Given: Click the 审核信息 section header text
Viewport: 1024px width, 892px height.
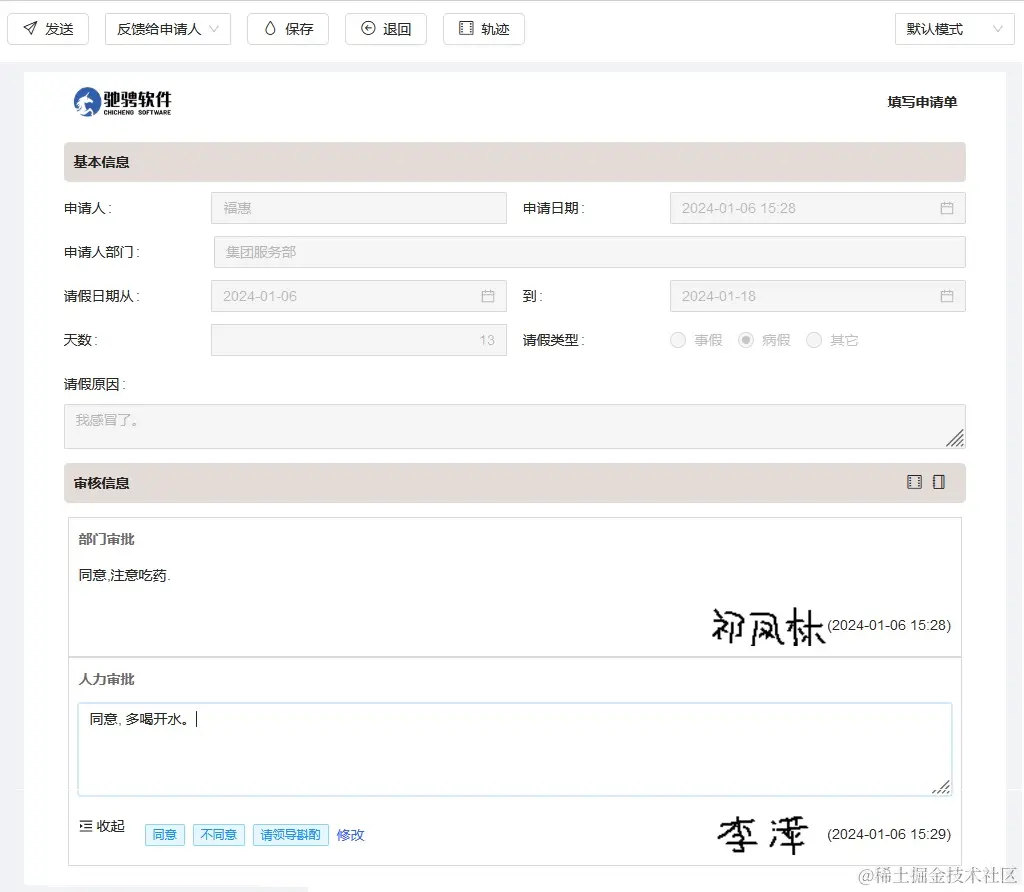Looking at the screenshot, I should pyautogui.click(x=101, y=483).
